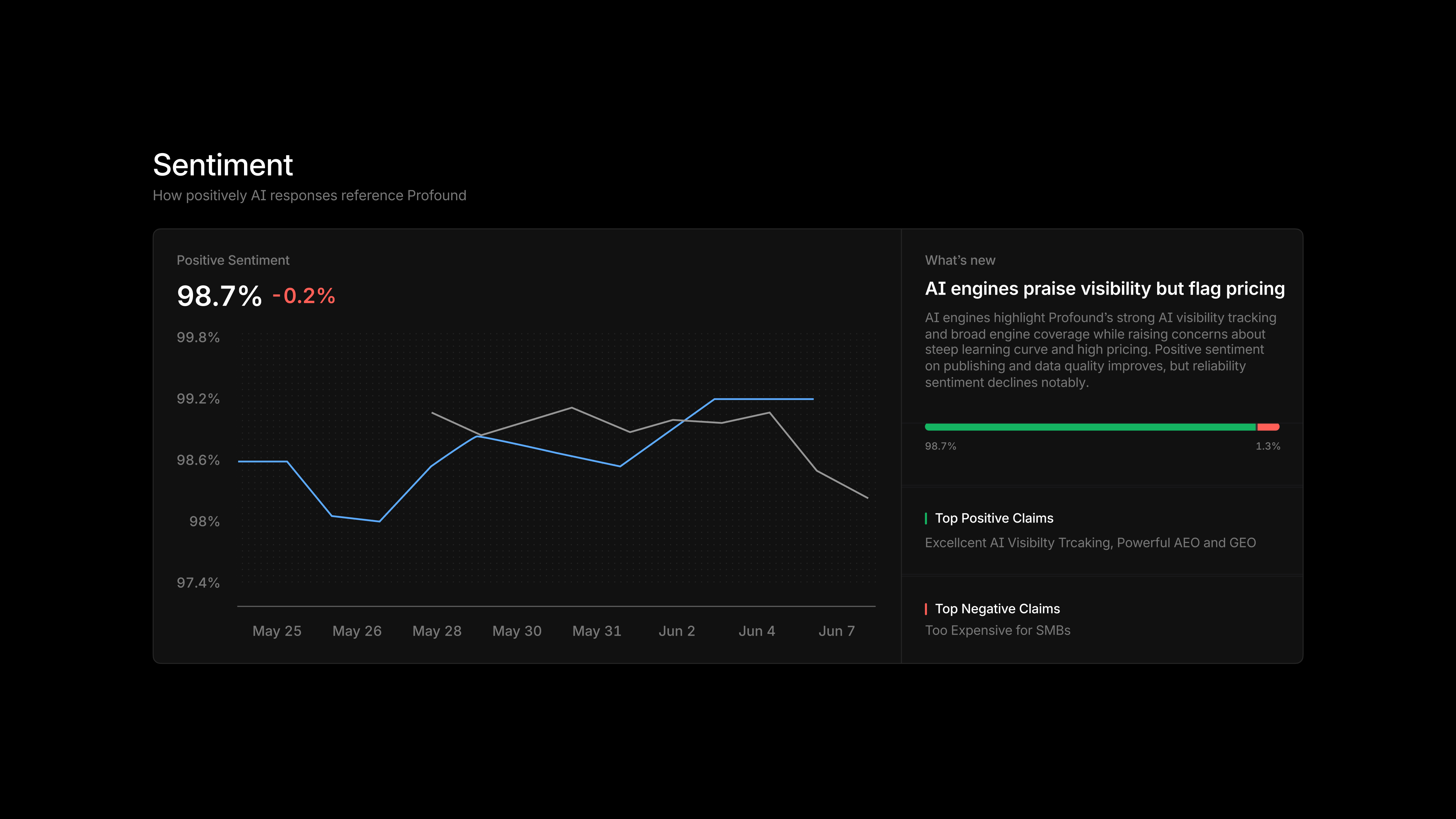The image size is (1456, 819).
Task: Select the May 30 date on the x-axis
Action: [x=517, y=631]
